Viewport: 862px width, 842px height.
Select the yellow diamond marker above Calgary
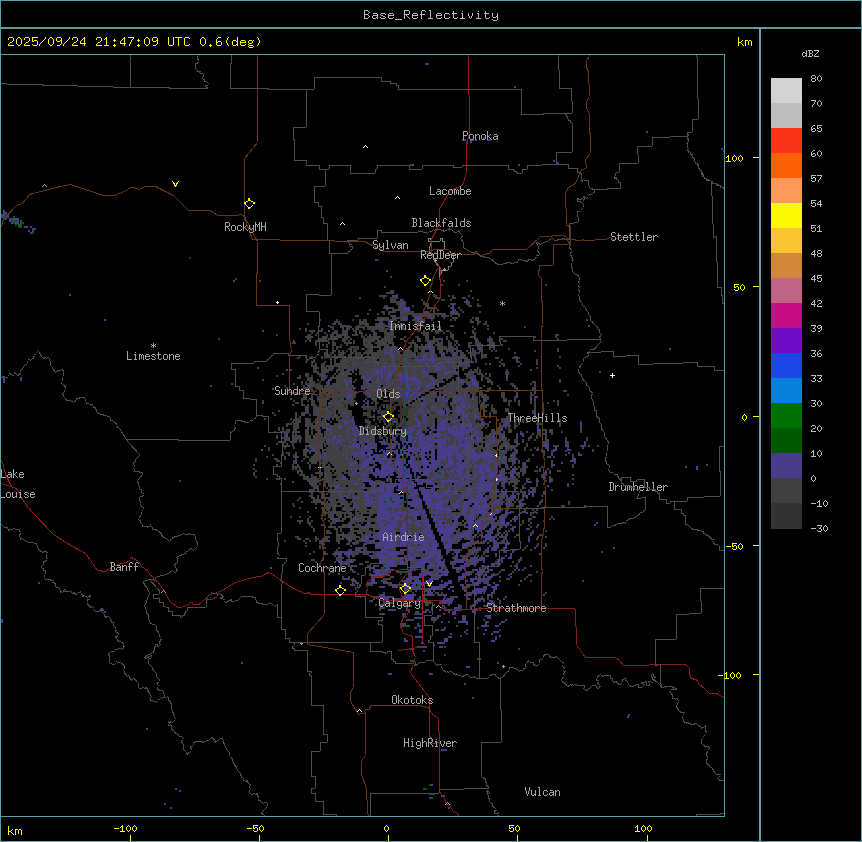tap(405, 588)
